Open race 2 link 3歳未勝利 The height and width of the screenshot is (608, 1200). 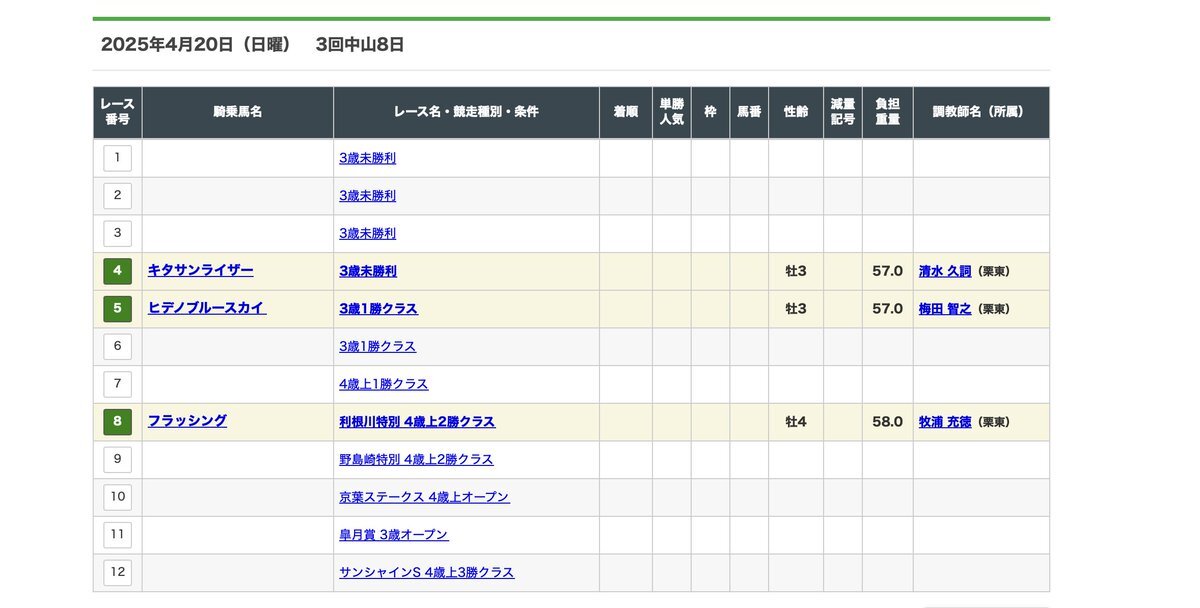pyautogui.click(x=367, y=196)
